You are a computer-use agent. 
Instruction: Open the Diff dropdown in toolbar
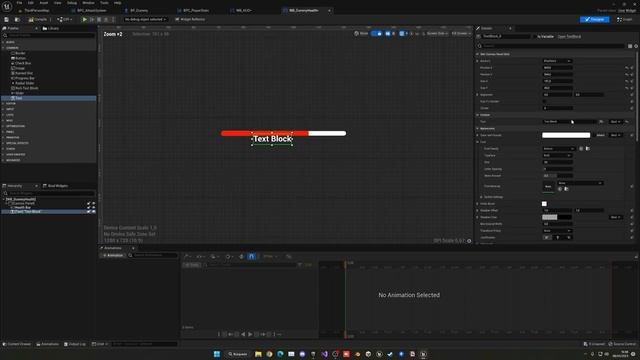click(x=65, y=19)
